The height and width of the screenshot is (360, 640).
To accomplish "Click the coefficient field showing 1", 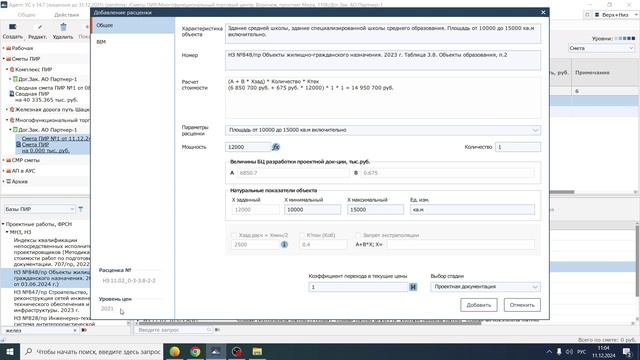I will [358, 287].
